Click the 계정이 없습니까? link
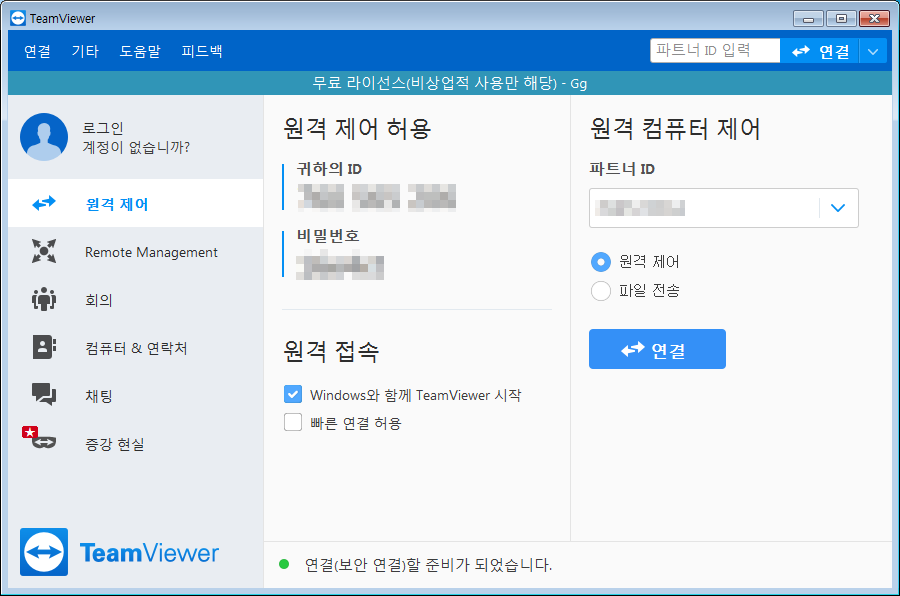This screenshot has height=596, width=900. click(136, 148)
